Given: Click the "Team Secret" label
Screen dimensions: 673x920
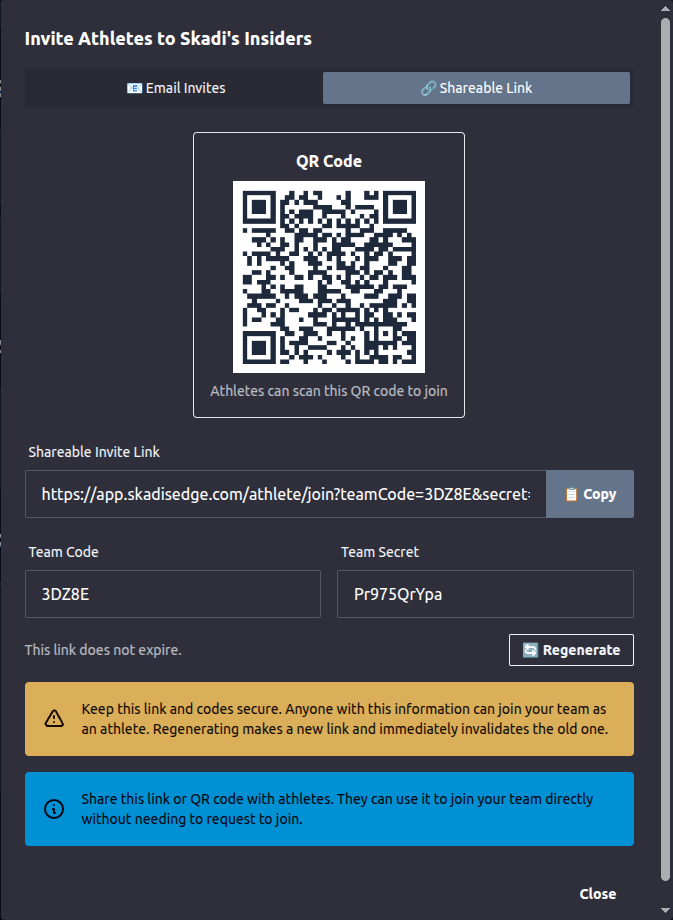Looking at the screenshot, I should tap(380, 552).
